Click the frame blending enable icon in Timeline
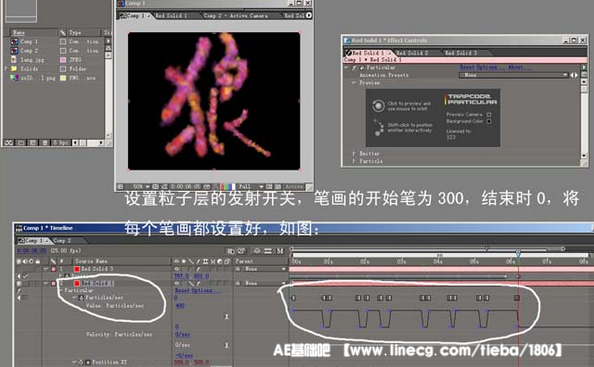The image size is (594, 367). tap(267, 251)
